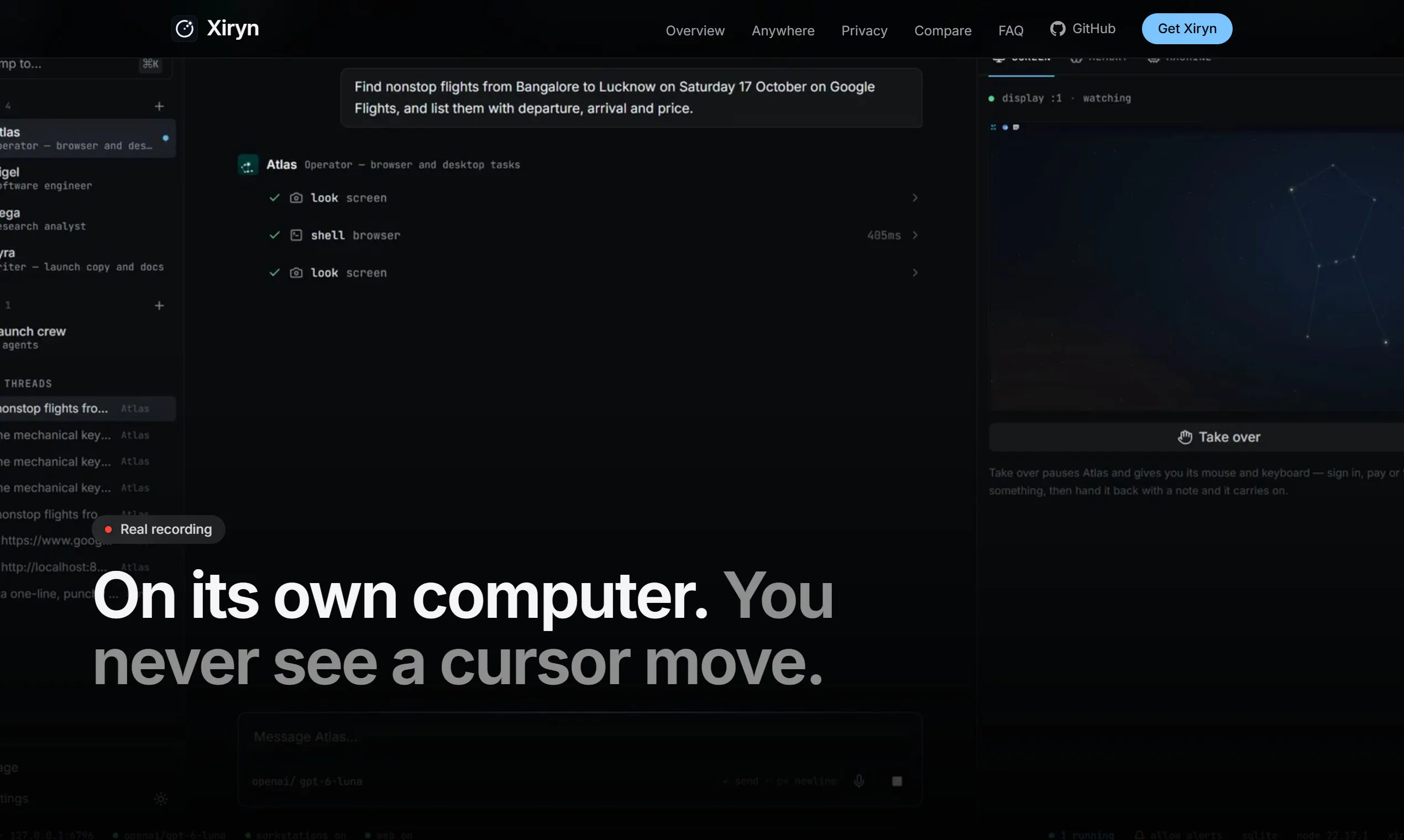Click the THREADS section heading

pyautogui.click(x=28, y=384)
